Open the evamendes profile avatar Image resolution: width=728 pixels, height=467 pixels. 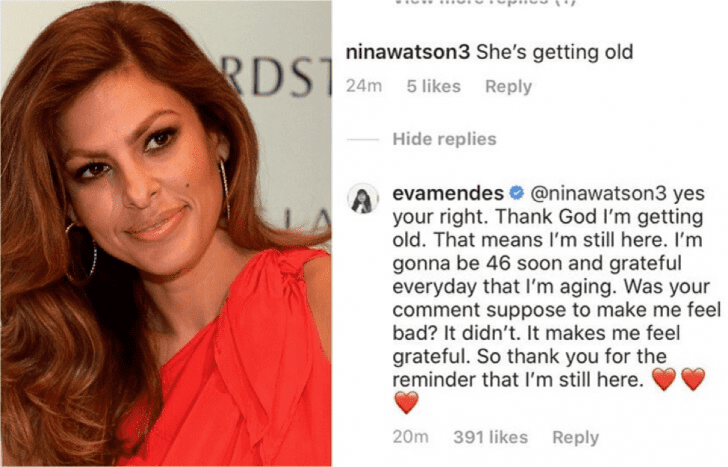point(363,198)
